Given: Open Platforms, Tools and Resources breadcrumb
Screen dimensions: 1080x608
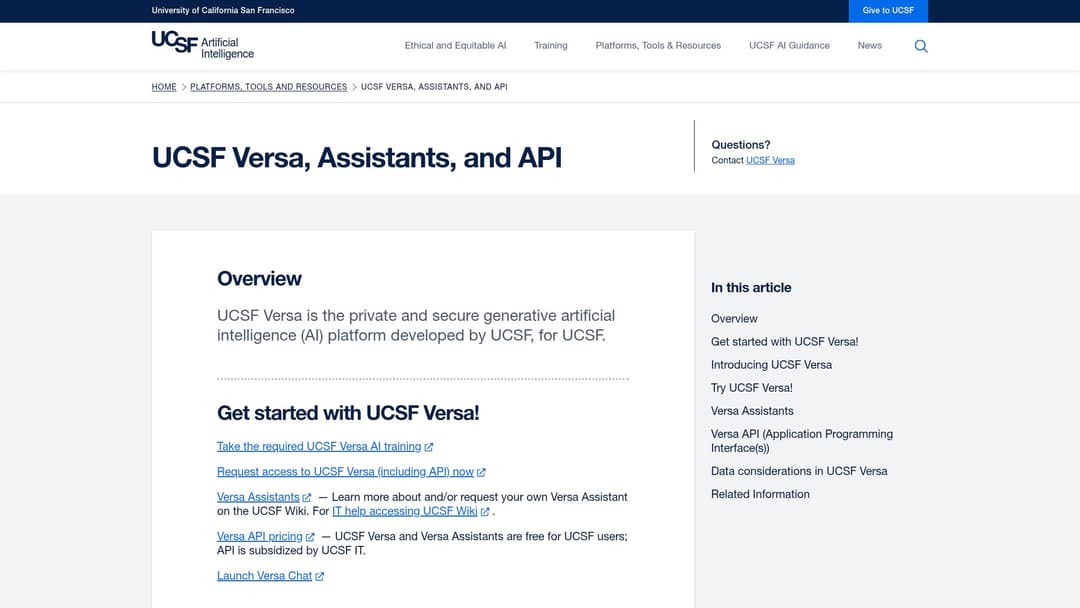Looking at the screenshot, I should [x=269, y=87].
